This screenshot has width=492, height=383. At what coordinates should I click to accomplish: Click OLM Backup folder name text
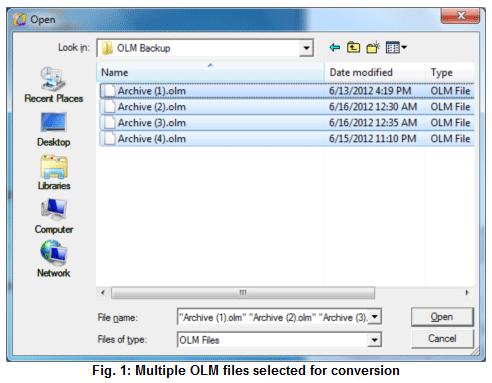144,48
